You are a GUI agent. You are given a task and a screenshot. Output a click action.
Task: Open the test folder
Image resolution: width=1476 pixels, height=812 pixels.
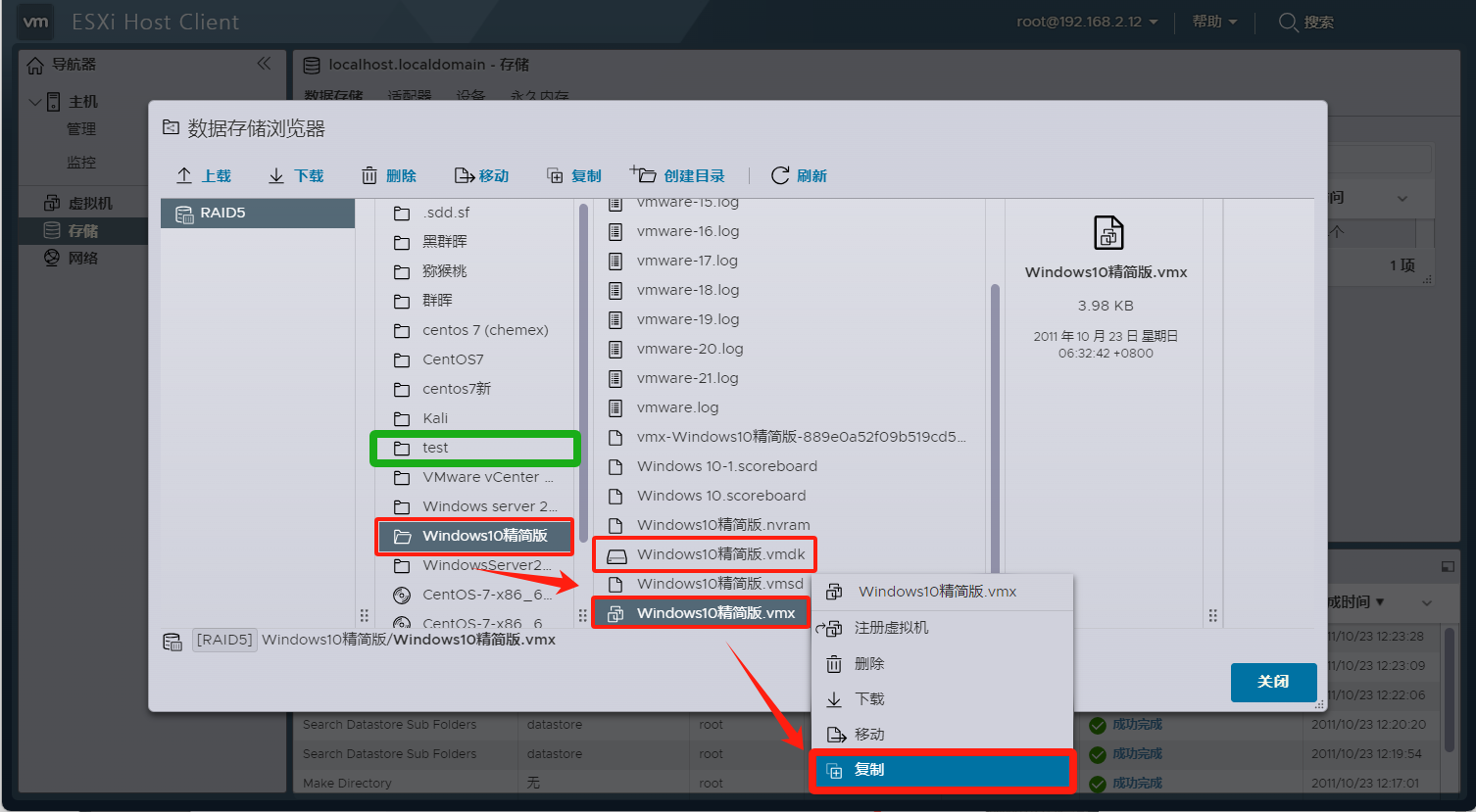[x=435, y=448]
